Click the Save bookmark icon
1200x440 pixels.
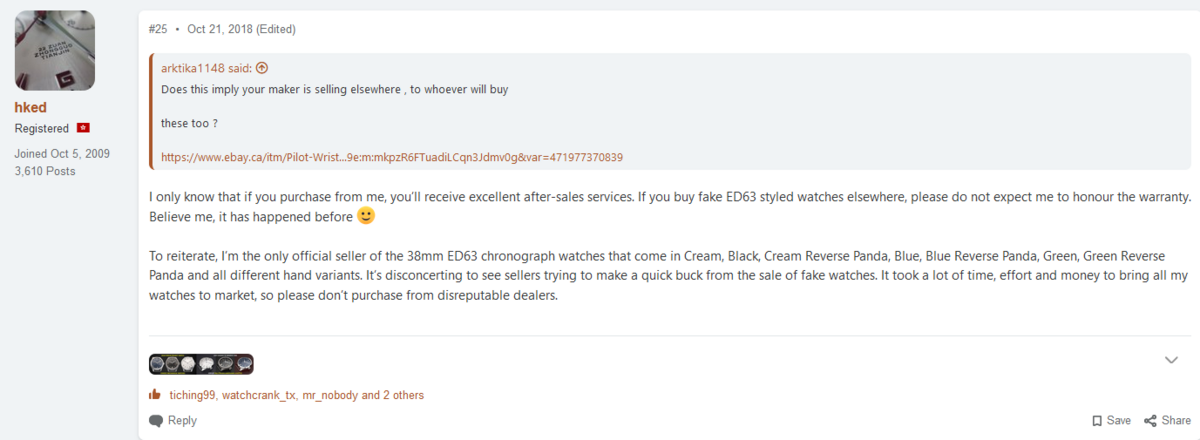pyautogui.click(x=1097, y=421)
